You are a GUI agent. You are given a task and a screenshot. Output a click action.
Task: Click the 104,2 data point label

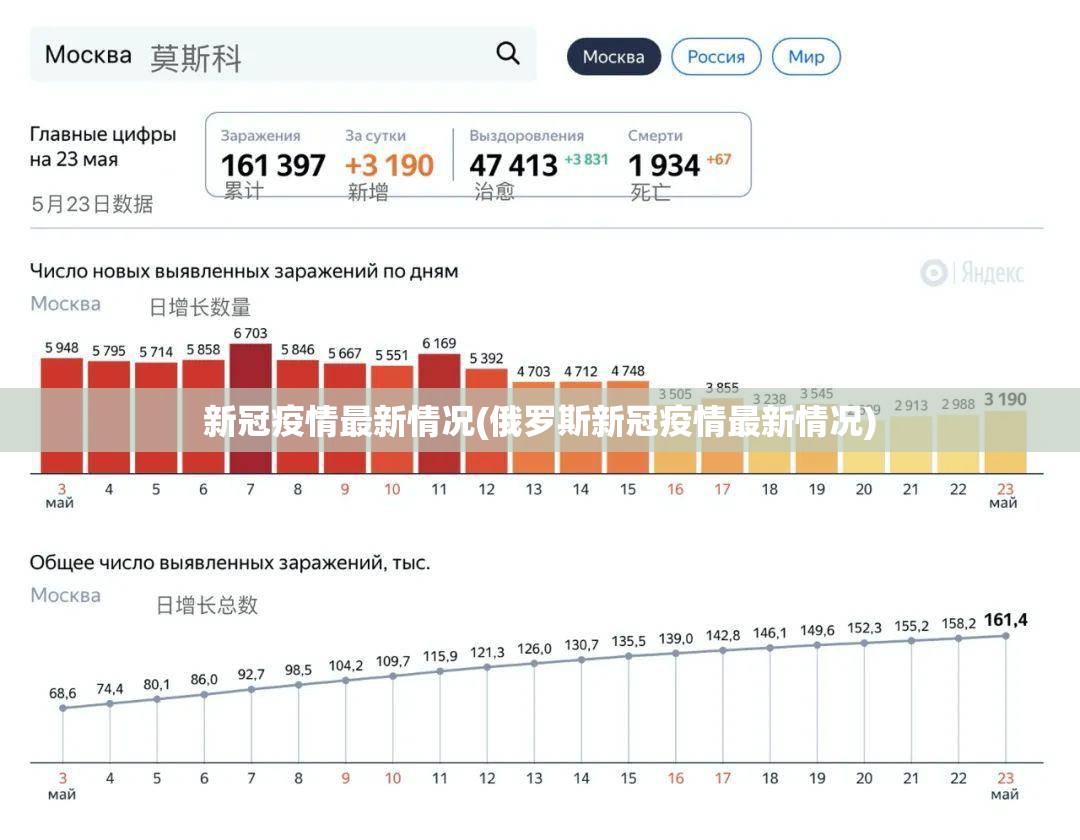[345, 666]
